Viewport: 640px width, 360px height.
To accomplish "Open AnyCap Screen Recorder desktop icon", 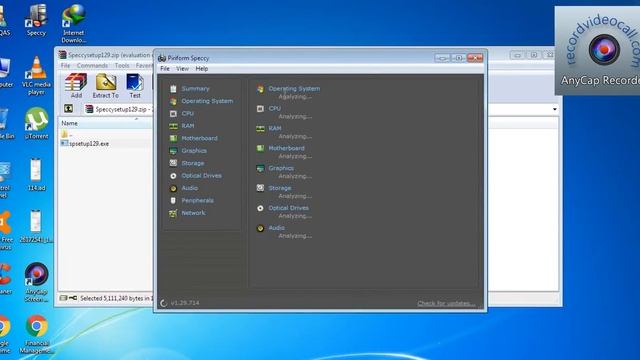I will coord(36,282).
